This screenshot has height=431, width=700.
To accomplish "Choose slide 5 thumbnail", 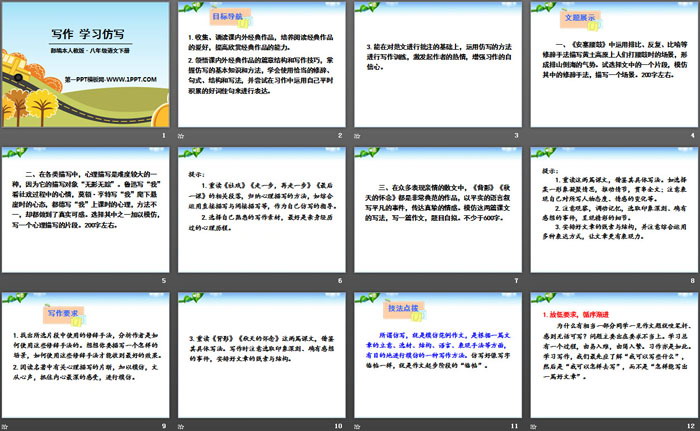I will point(85,210).
